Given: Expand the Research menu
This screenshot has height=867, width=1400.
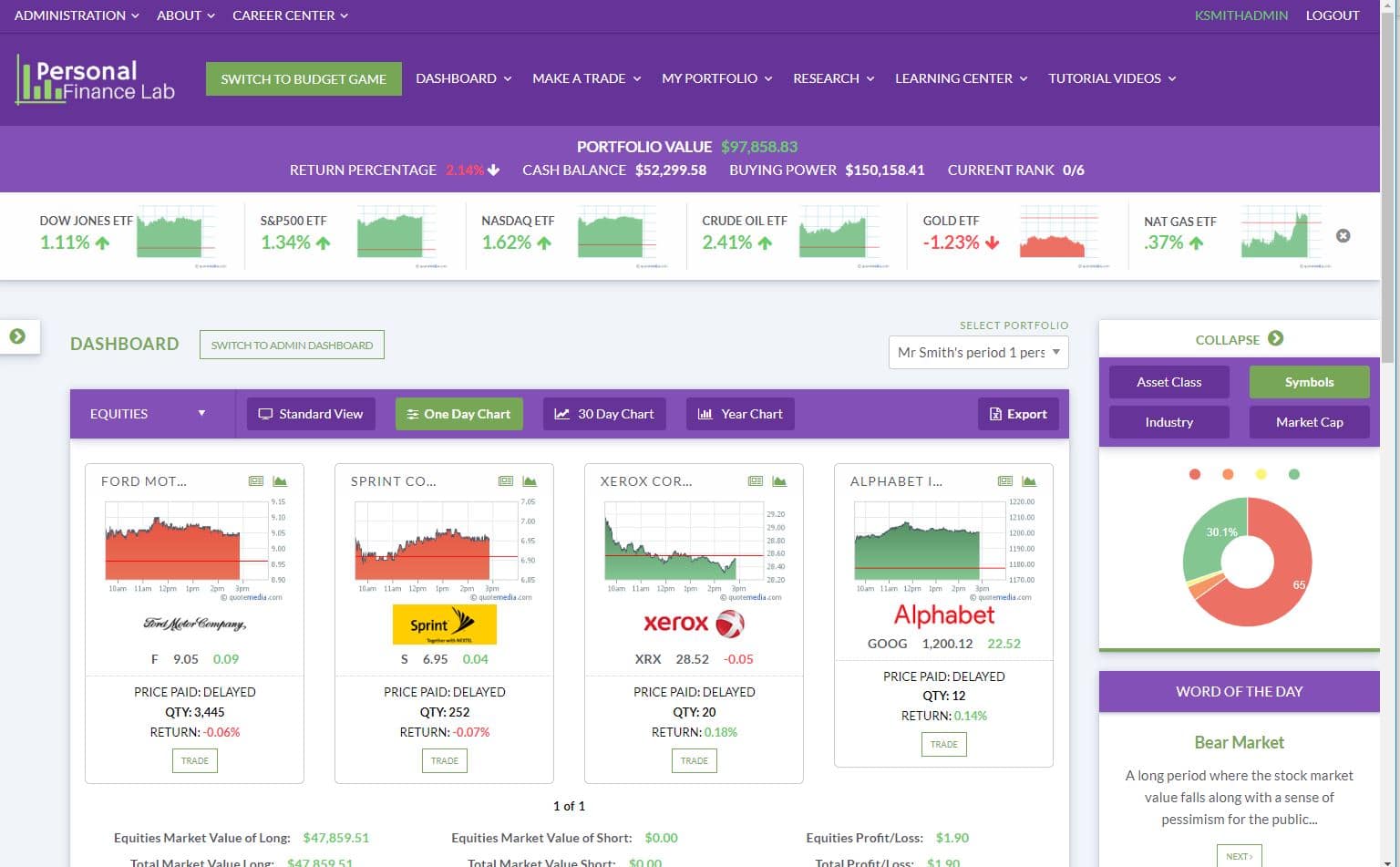Looking at the screenshot, I should (834, 78).
